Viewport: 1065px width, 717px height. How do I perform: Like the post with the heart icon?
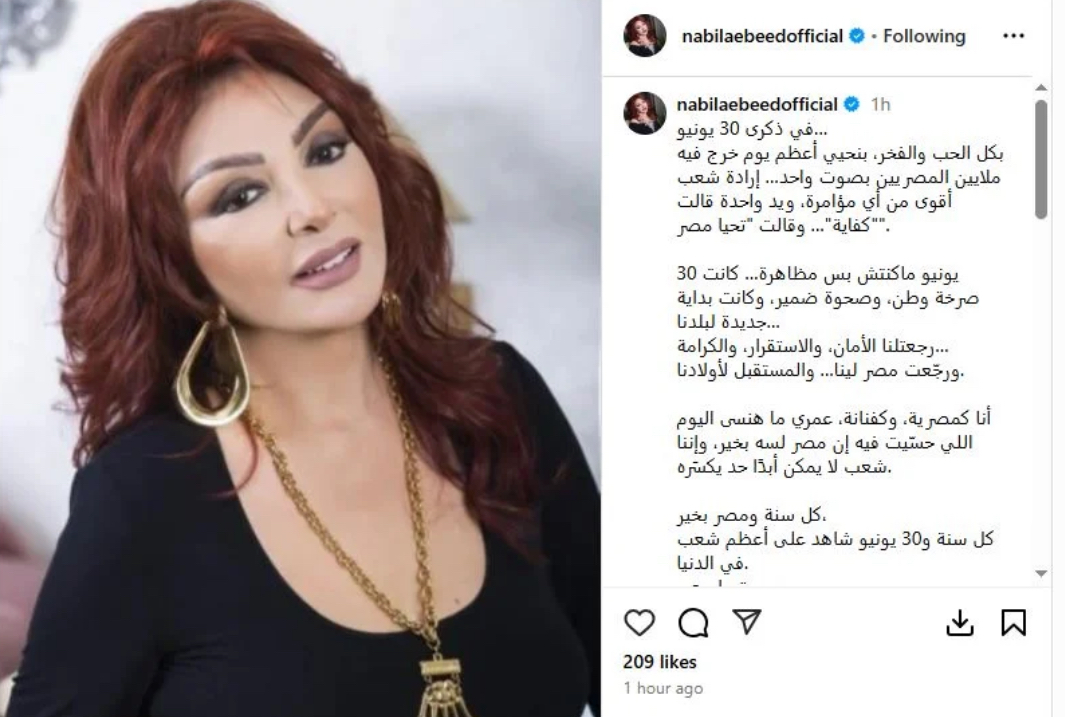tap(639, 622)
